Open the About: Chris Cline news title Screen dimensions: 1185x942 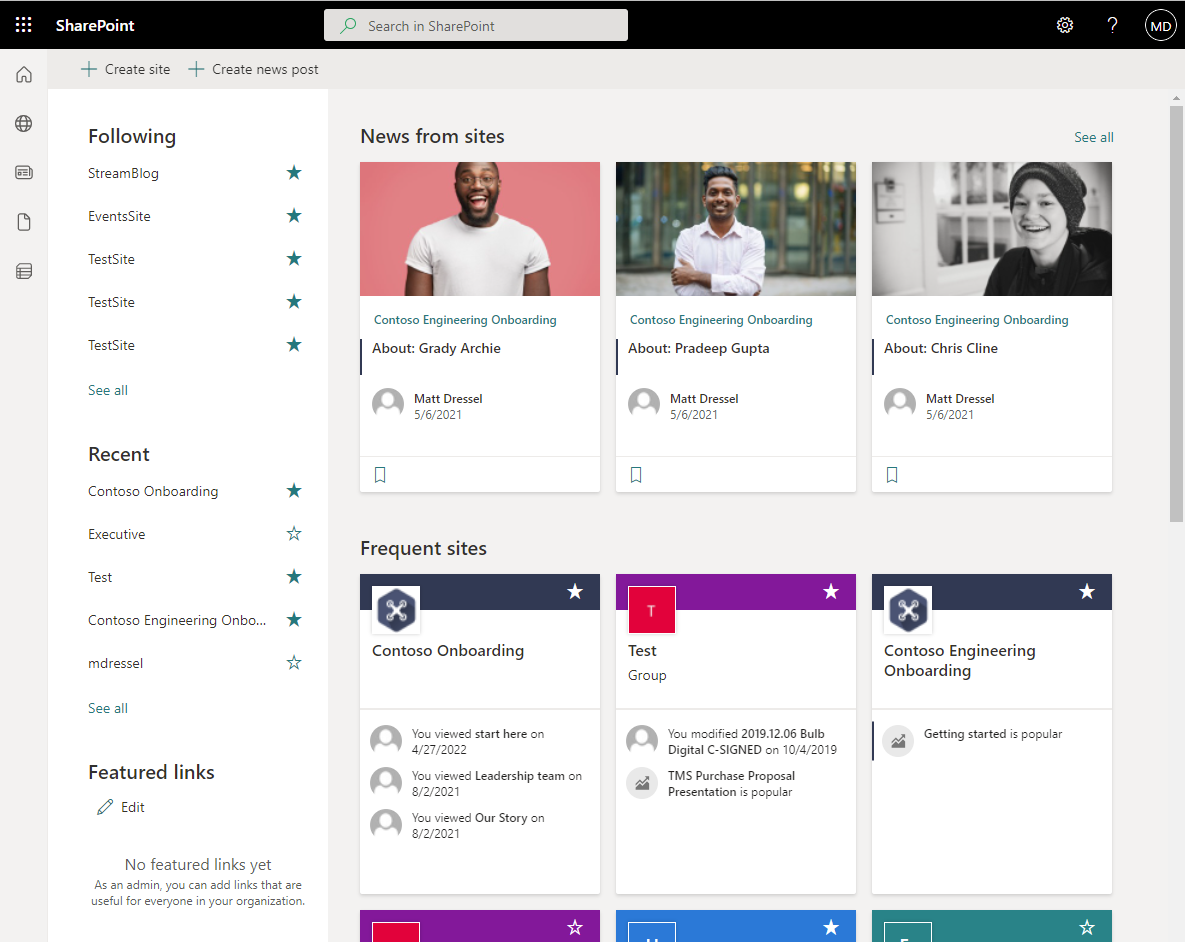point(941,348)
